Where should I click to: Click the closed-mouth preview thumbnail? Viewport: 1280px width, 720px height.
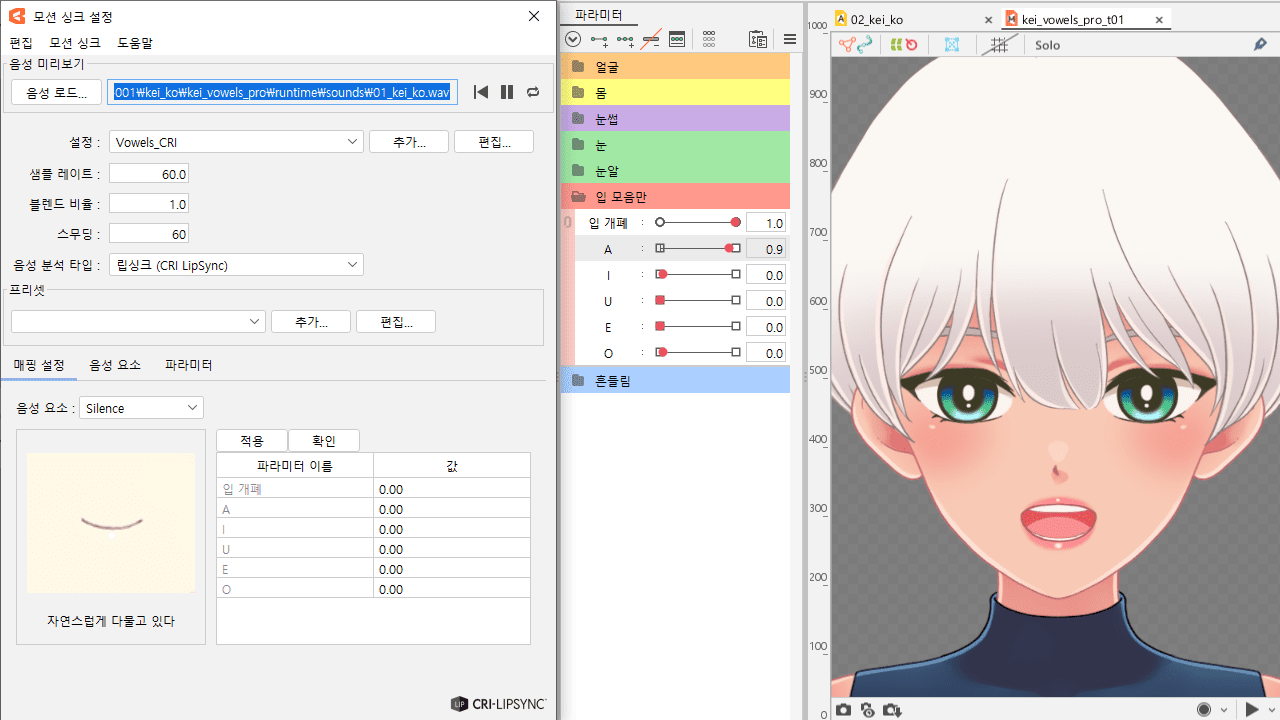point(111,523)
